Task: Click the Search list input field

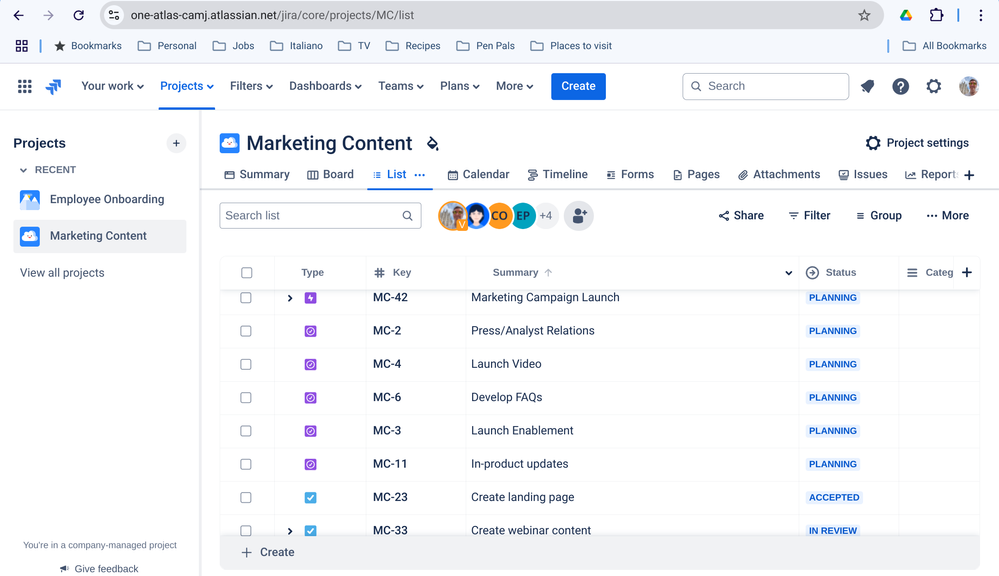Action: point(310,215)
